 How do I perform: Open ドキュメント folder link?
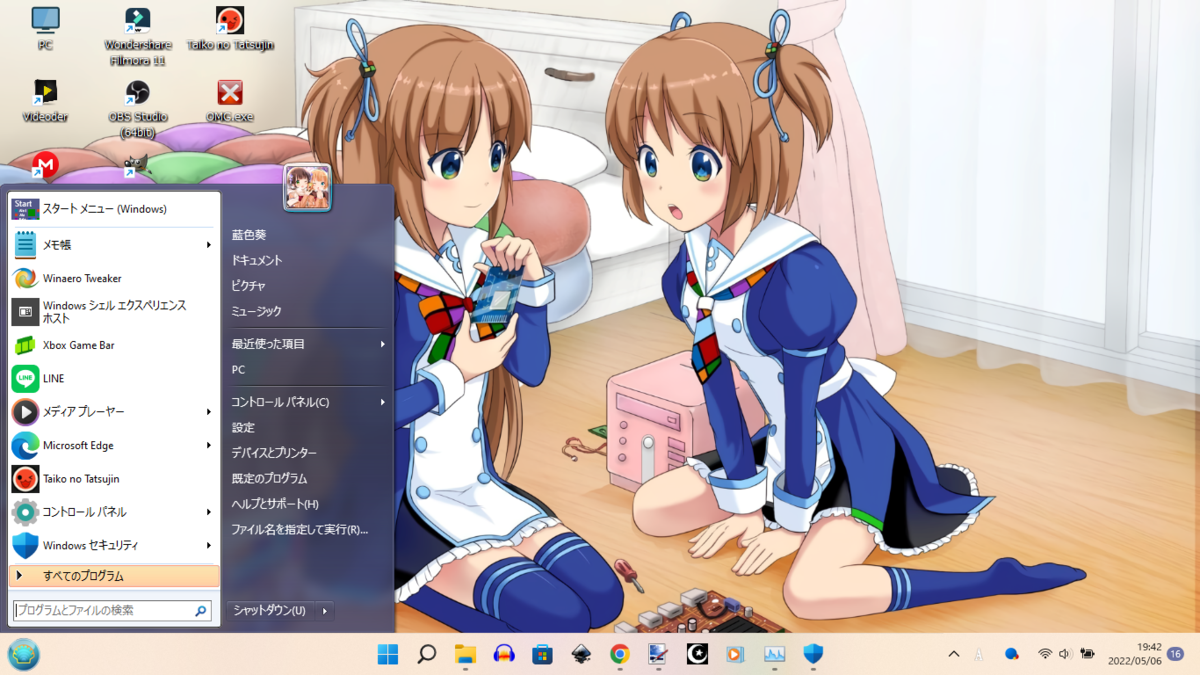[x=257, y=260]
